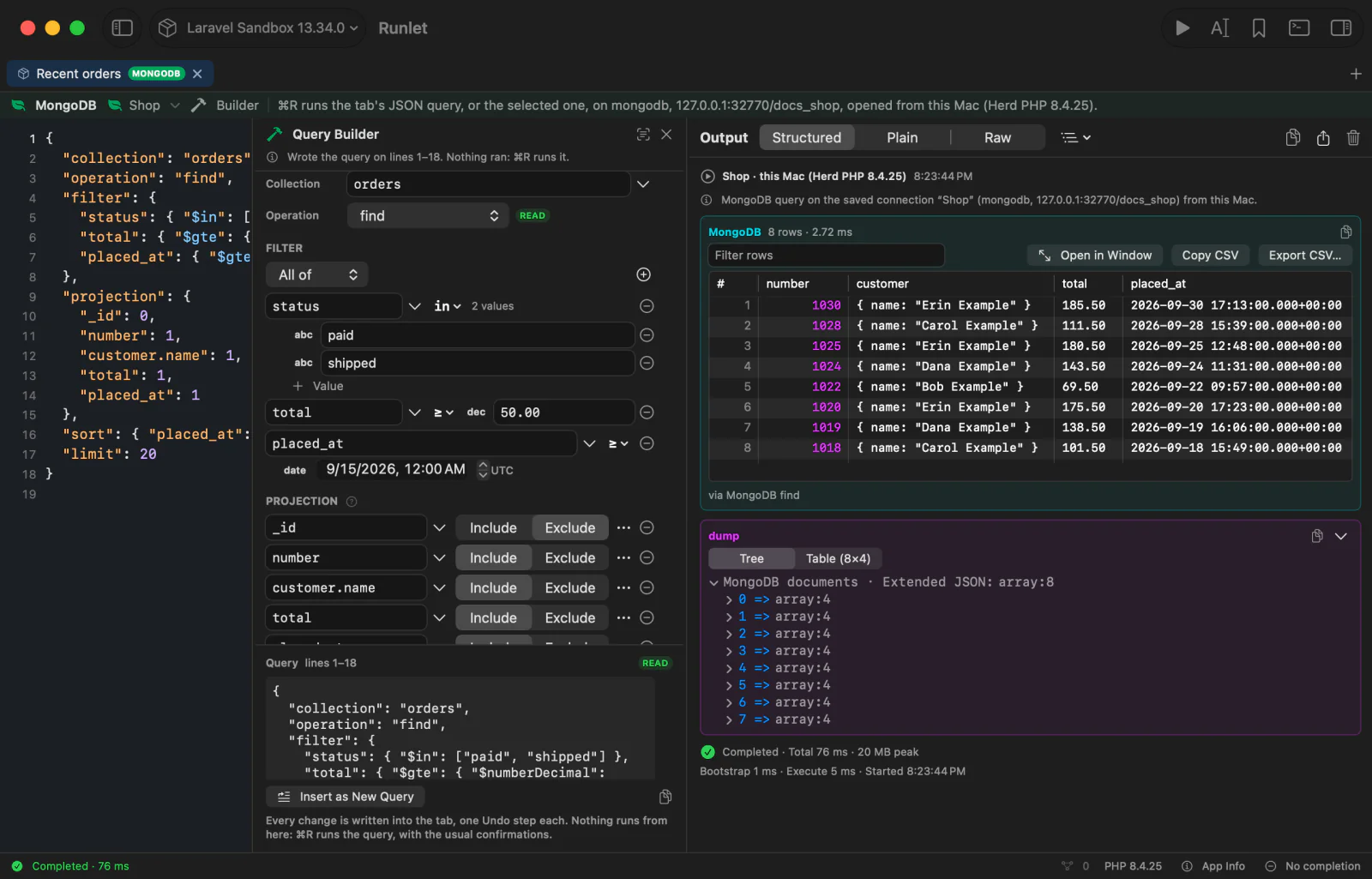Set total projection to Include

(493, 617)
